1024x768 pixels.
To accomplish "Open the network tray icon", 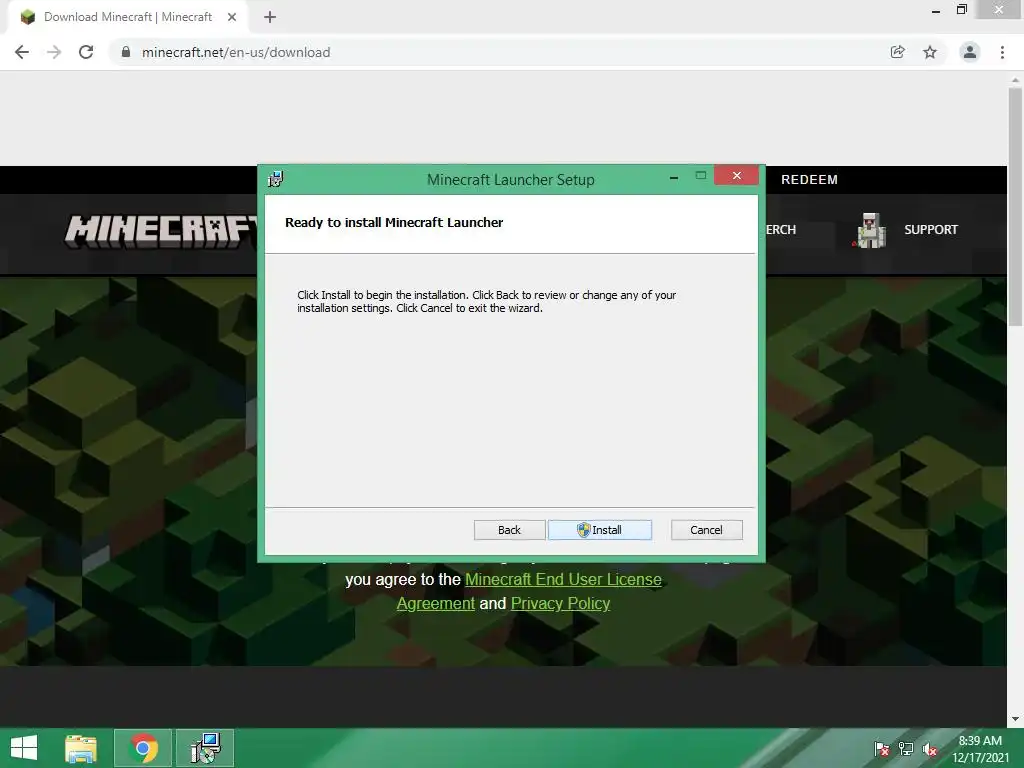I will [906, 749].
